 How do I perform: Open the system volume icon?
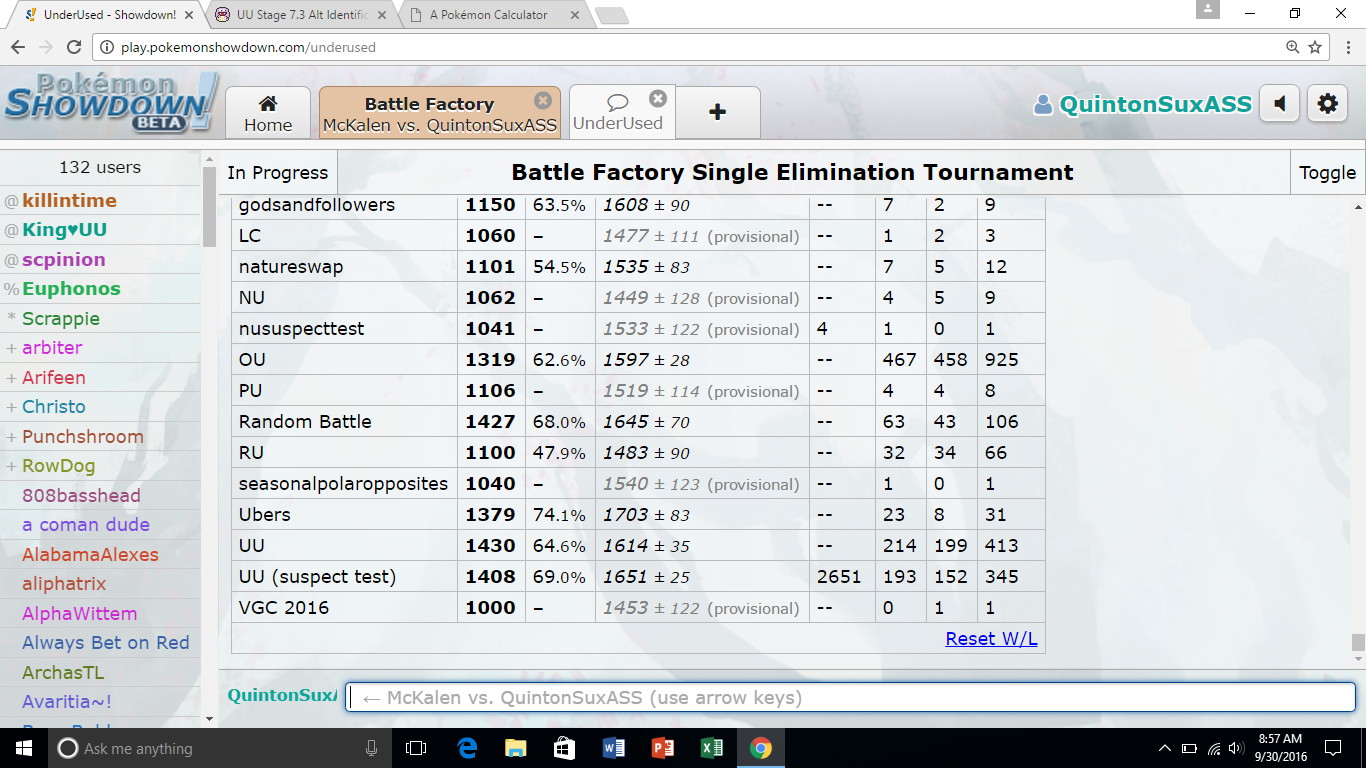[x=1238, y=748]
